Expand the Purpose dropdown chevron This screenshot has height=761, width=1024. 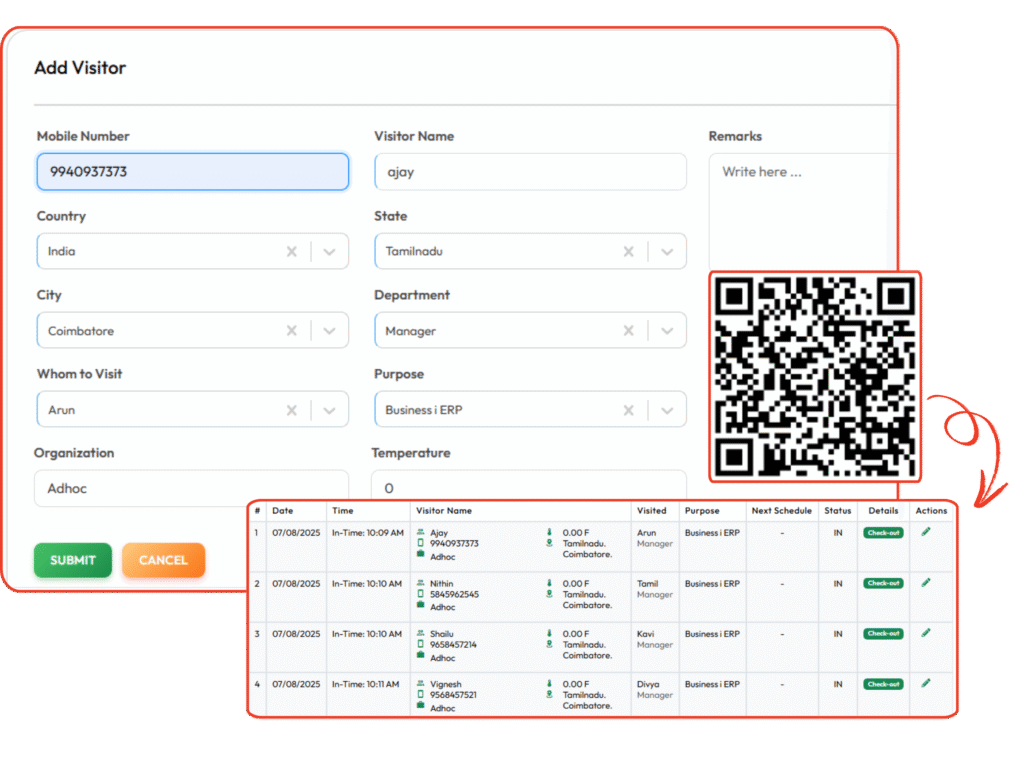coord(667,410)
